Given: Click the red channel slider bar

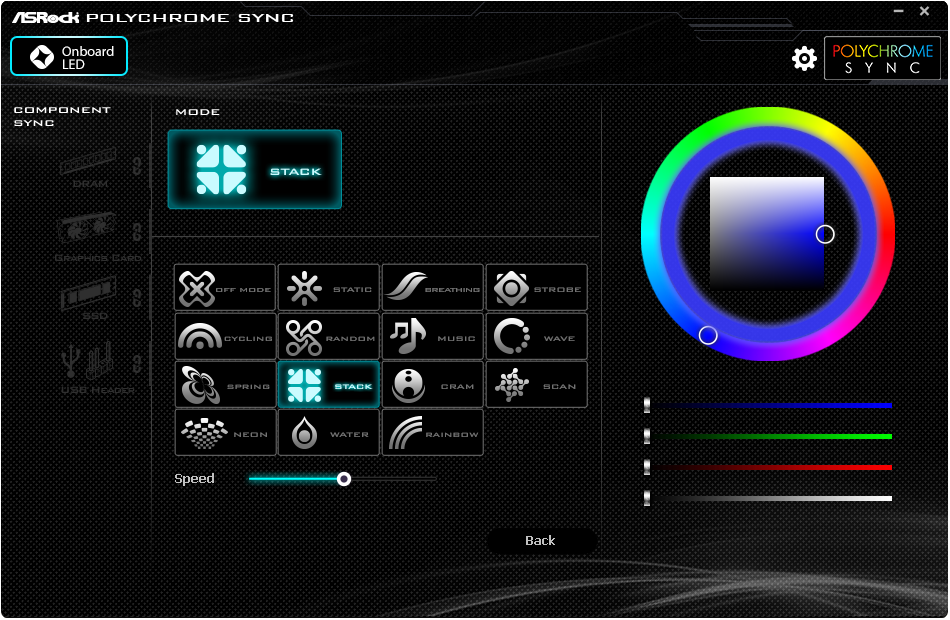Looking at the screenshot, I should pos(768,467).
